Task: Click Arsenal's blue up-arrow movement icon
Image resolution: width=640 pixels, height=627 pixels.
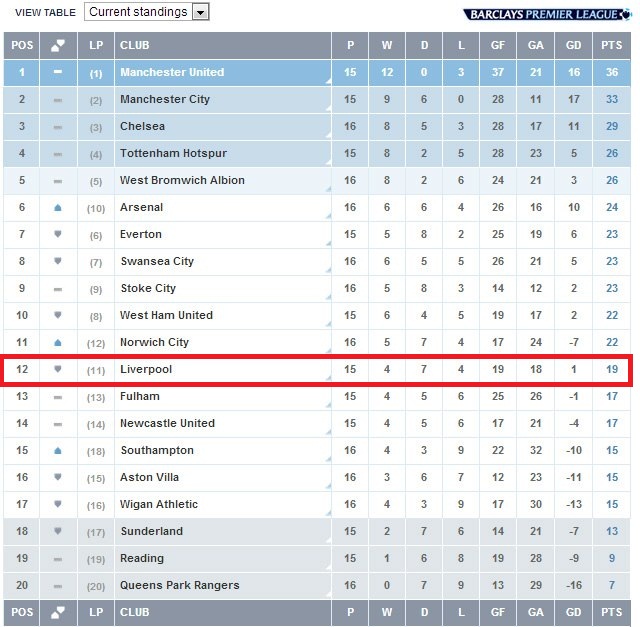Action: (x=58, y=208)
